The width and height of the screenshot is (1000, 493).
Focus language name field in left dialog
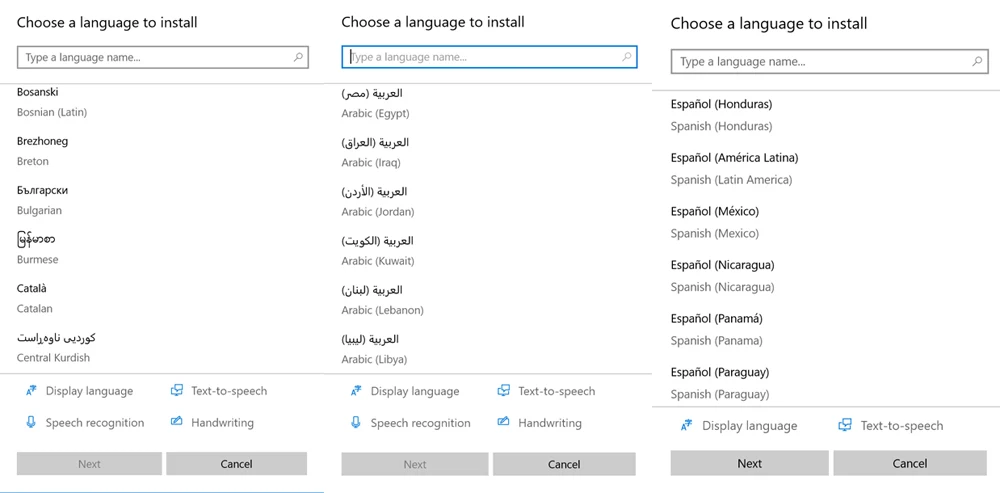click(x=163, y=57)
